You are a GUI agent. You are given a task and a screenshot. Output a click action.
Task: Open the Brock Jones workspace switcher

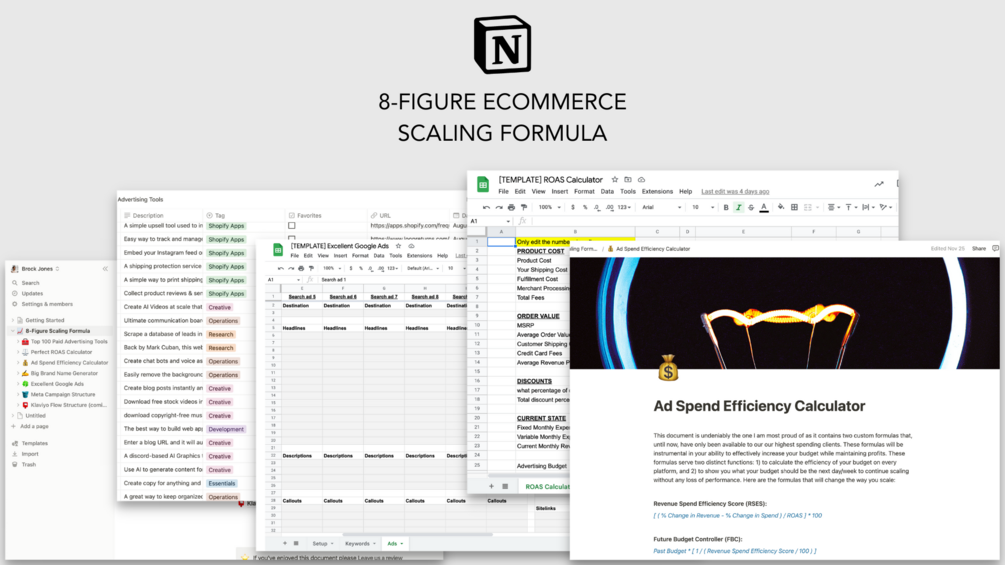pyautogui.click(x=36, y=269)
